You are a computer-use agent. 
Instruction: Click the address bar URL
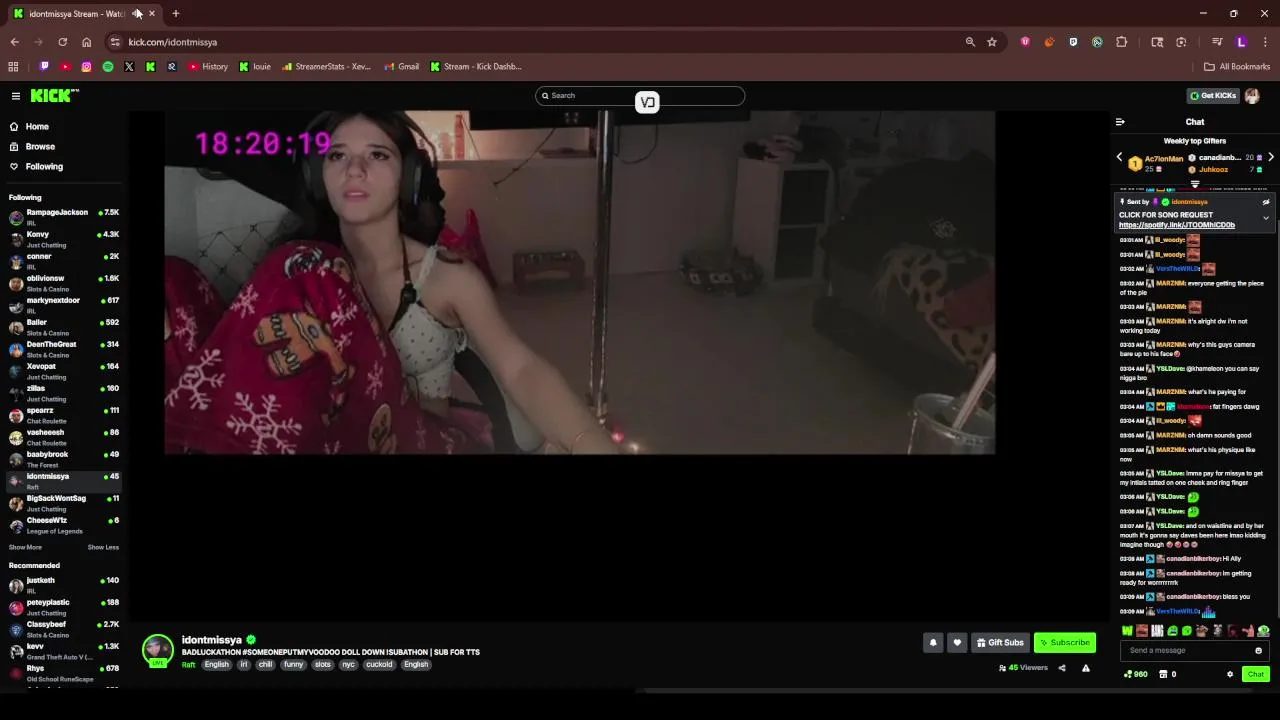[x=173, y=42]
